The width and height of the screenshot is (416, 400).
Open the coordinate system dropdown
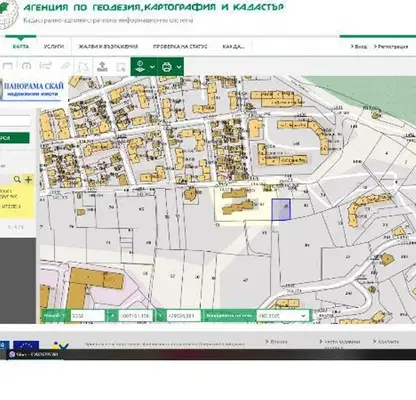tap(283, 316)
